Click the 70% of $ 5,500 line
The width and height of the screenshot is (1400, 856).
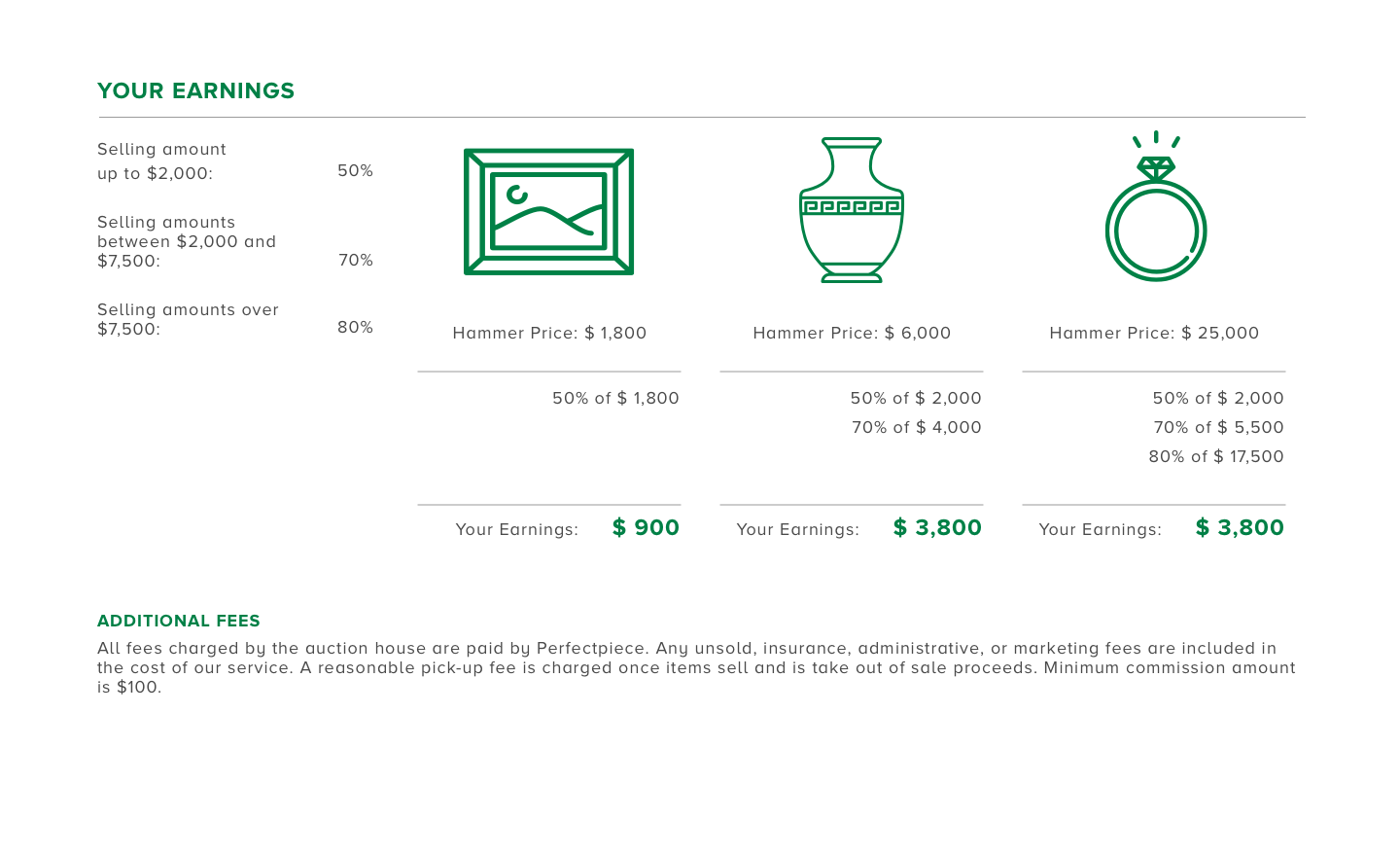[1218, 427]
